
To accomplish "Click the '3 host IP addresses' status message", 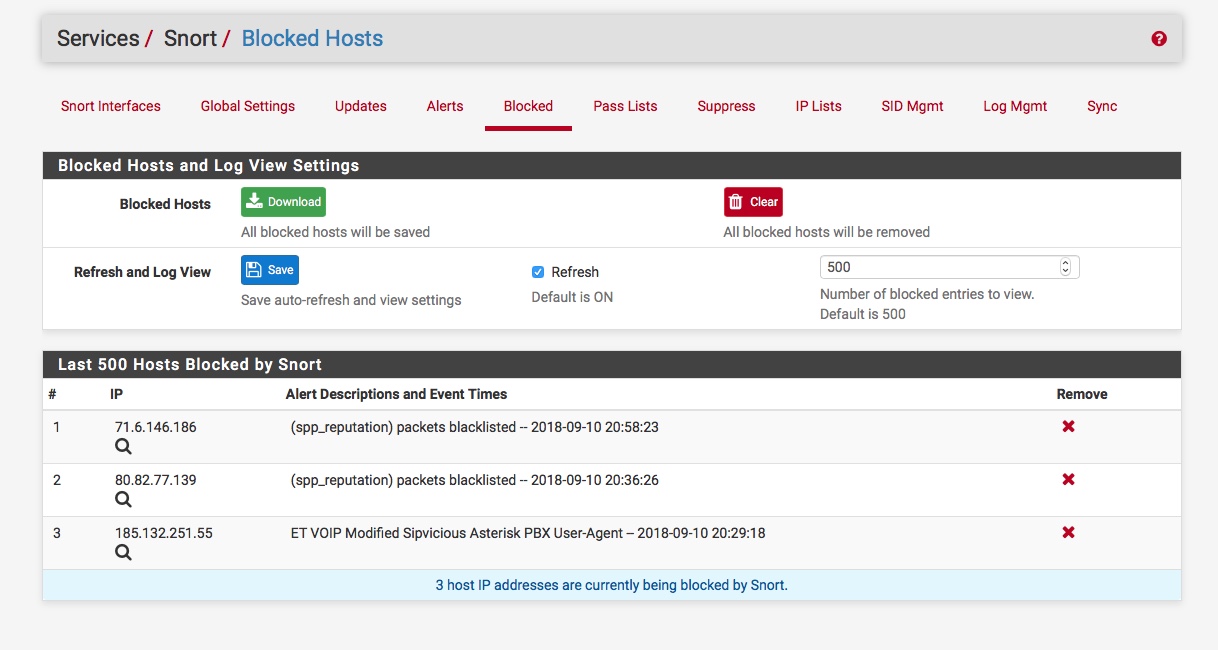I will (x=612, y=585).
